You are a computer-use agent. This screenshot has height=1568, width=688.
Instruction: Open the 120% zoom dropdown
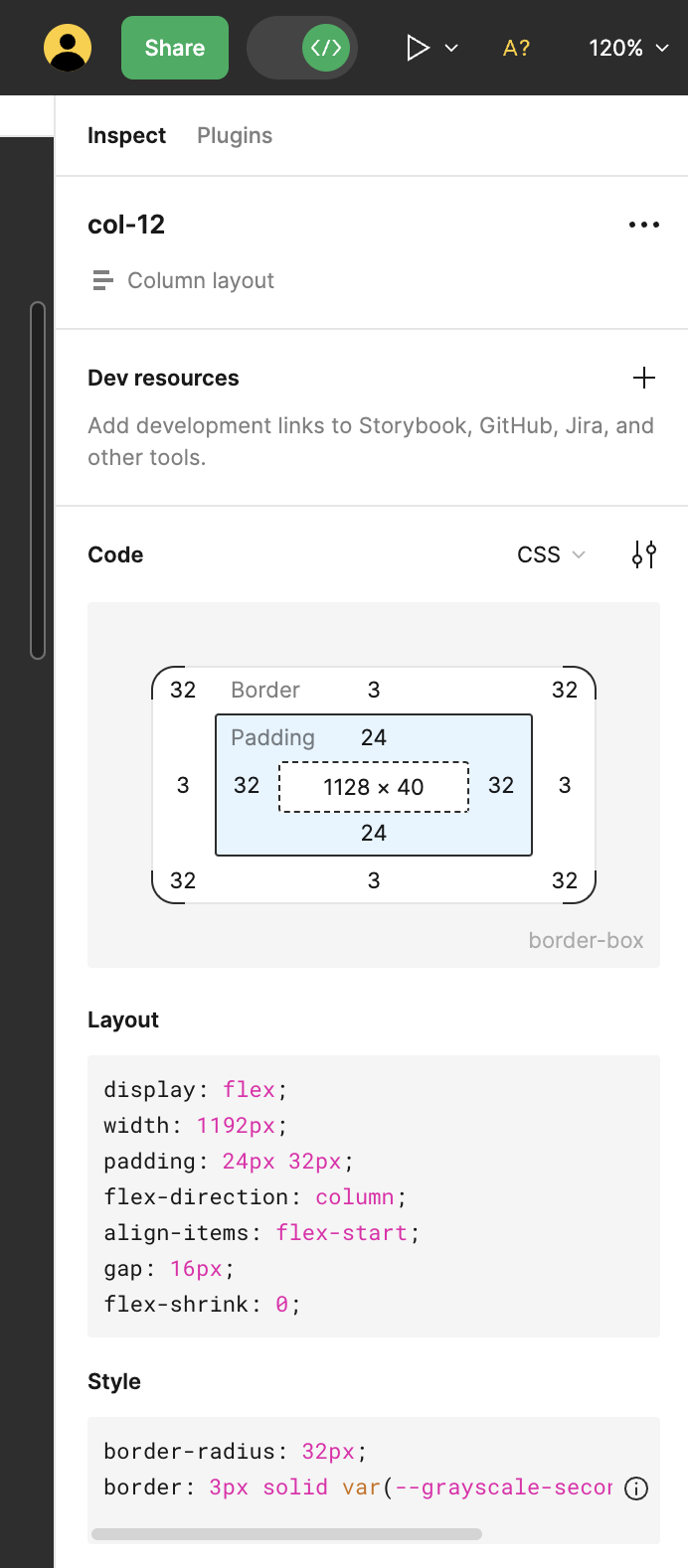pyautogui.click(x=628, y=48)
